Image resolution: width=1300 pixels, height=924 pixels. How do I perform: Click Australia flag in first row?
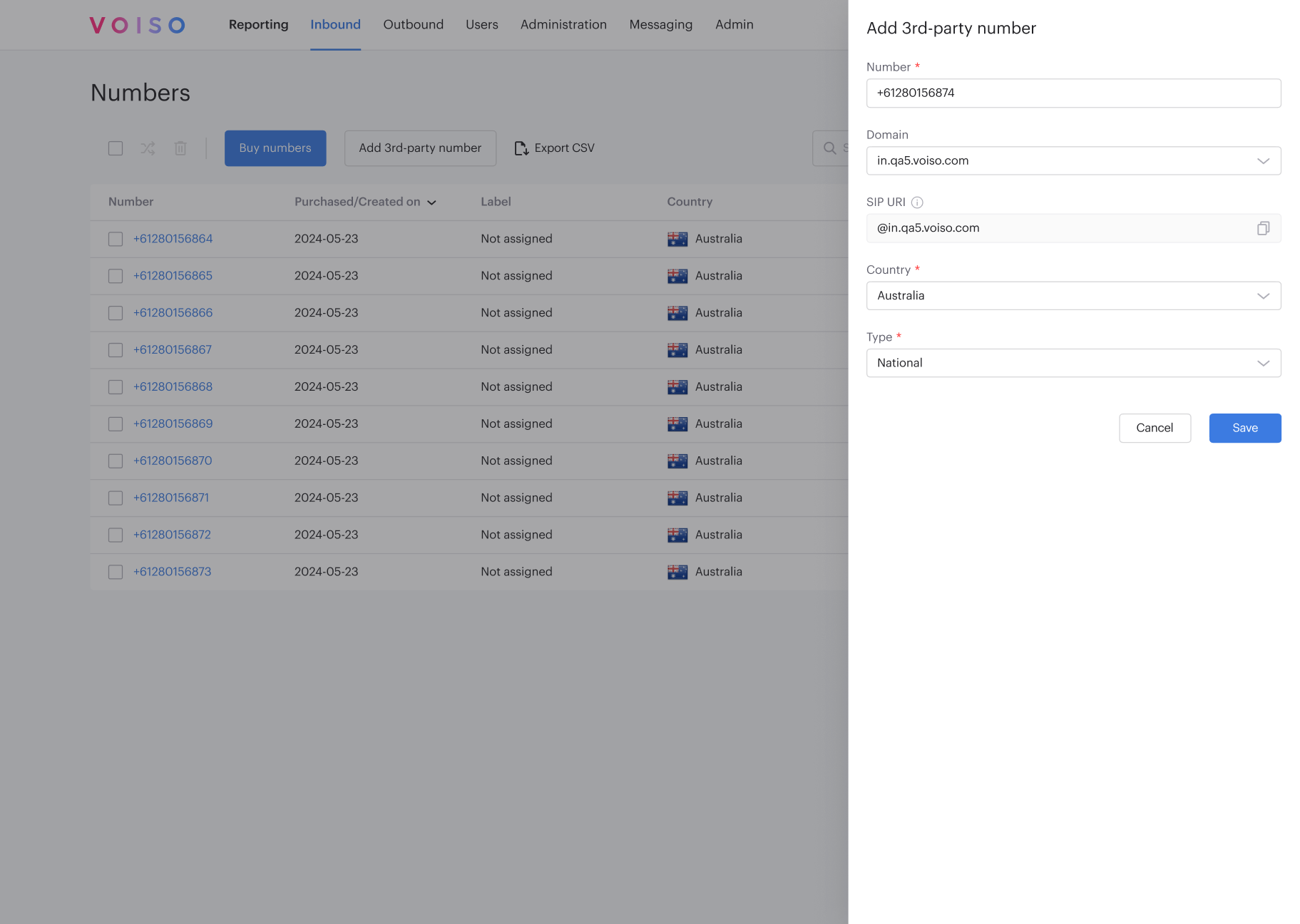[677, 239]
